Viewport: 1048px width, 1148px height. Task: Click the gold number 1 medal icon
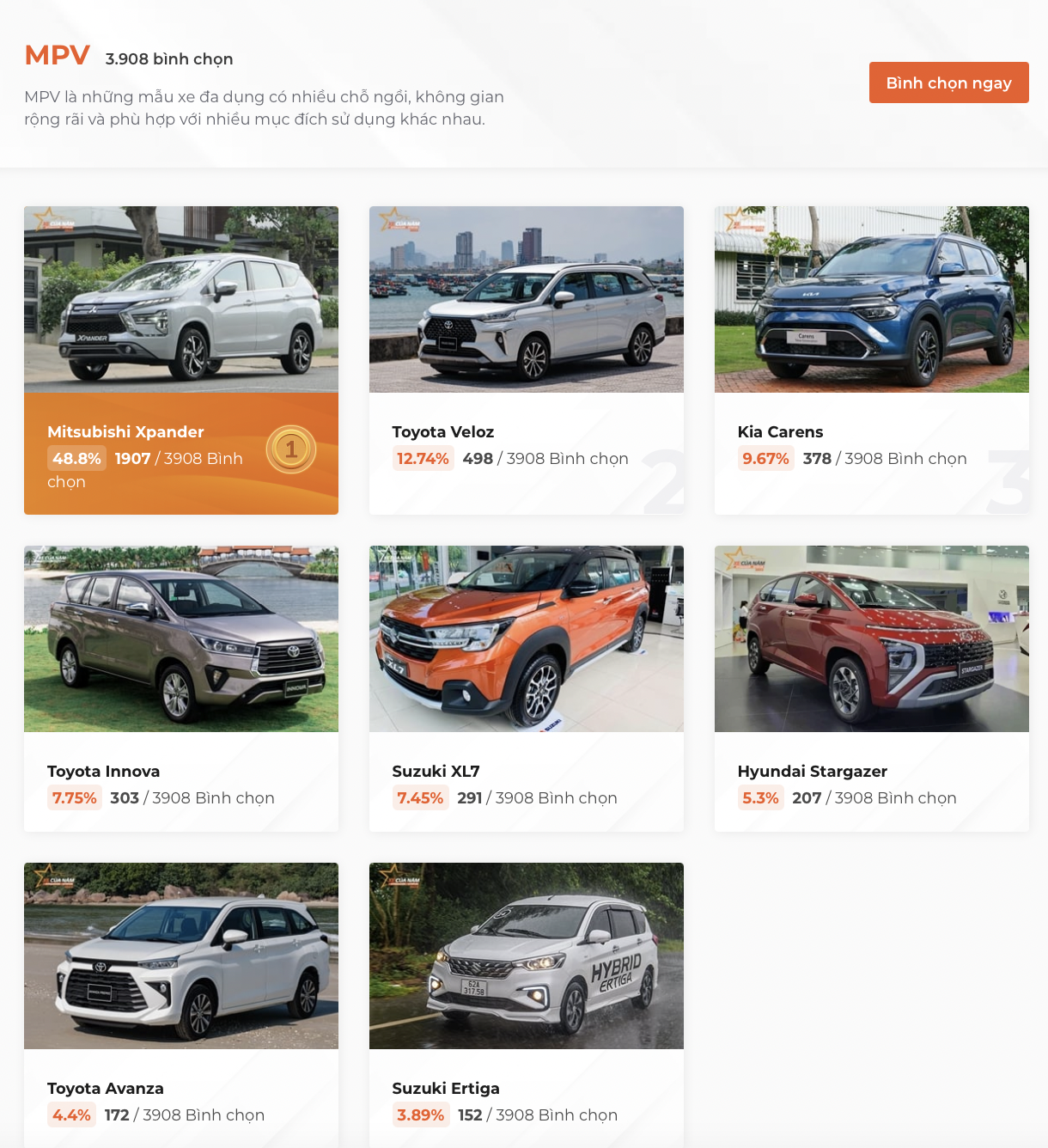(291, 449)
